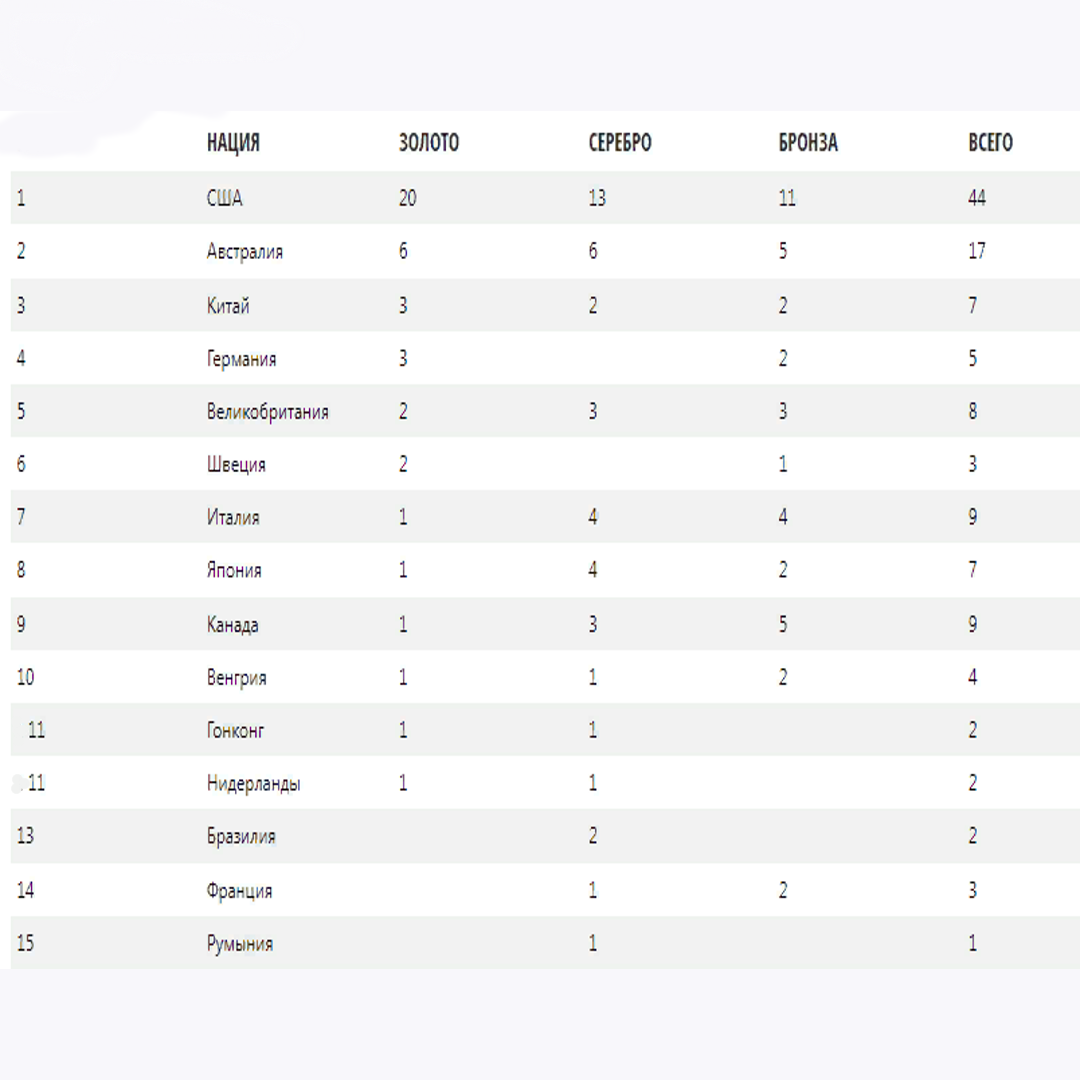Select the Нидерланды entry

pos(253,784)
